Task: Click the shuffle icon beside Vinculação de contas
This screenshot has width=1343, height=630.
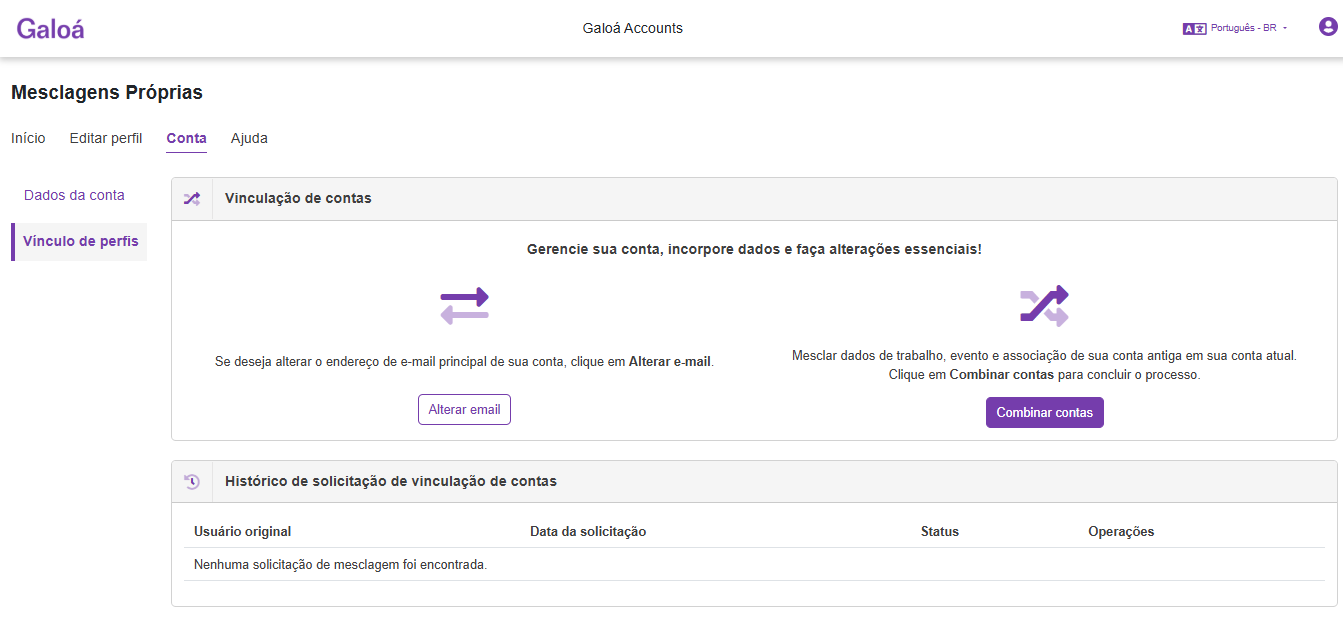Action: (x=192, y=199)
